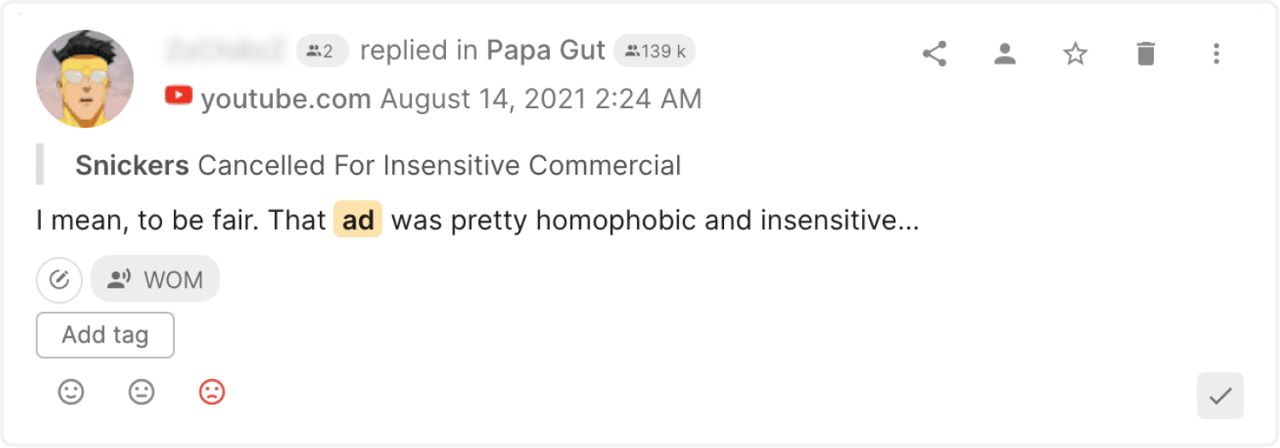Select the WOM tag chip
This screenshot has width=1280, height=448.
pos(155,280)
